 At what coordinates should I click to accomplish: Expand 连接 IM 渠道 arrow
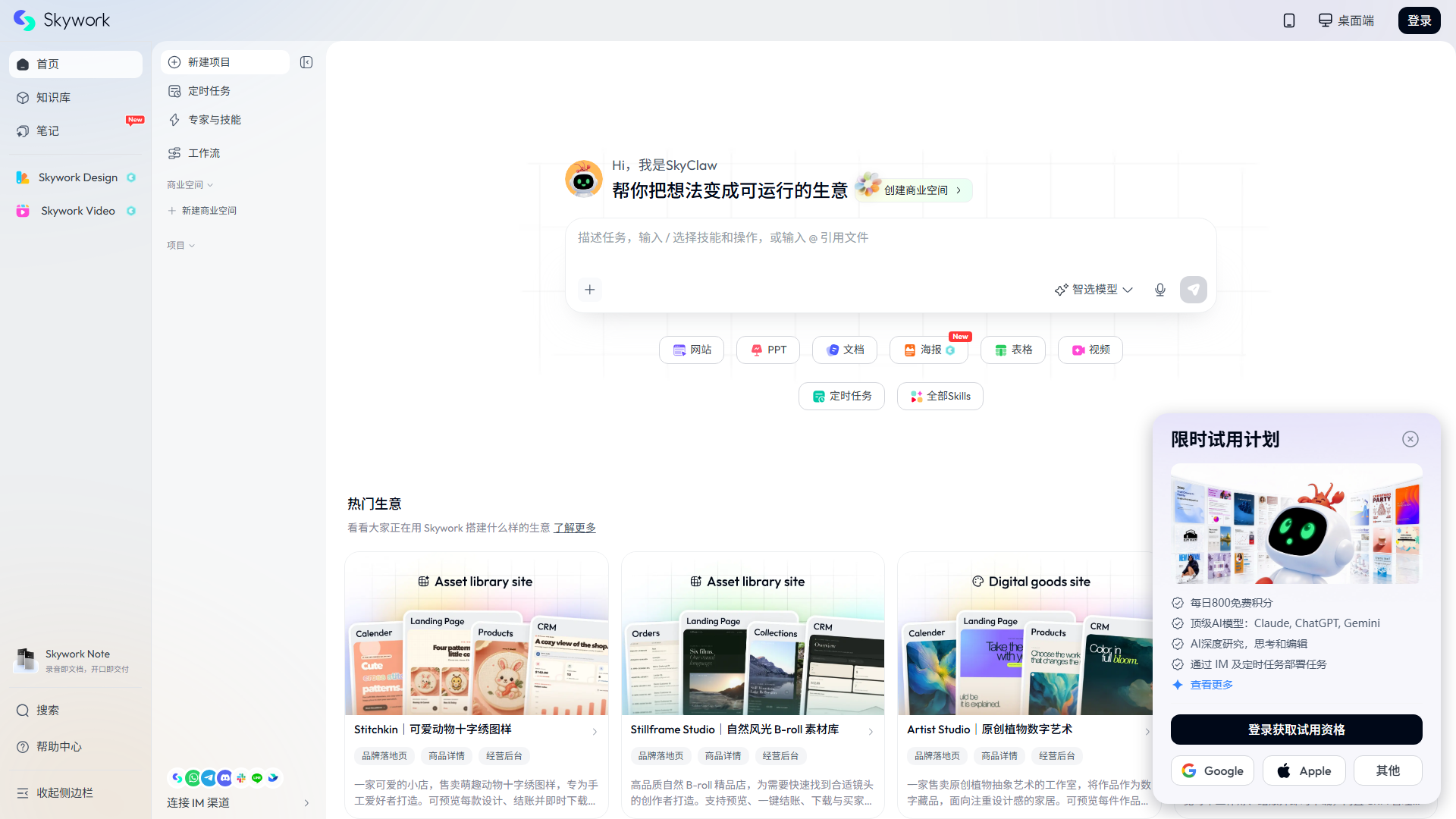click(307, 803)
